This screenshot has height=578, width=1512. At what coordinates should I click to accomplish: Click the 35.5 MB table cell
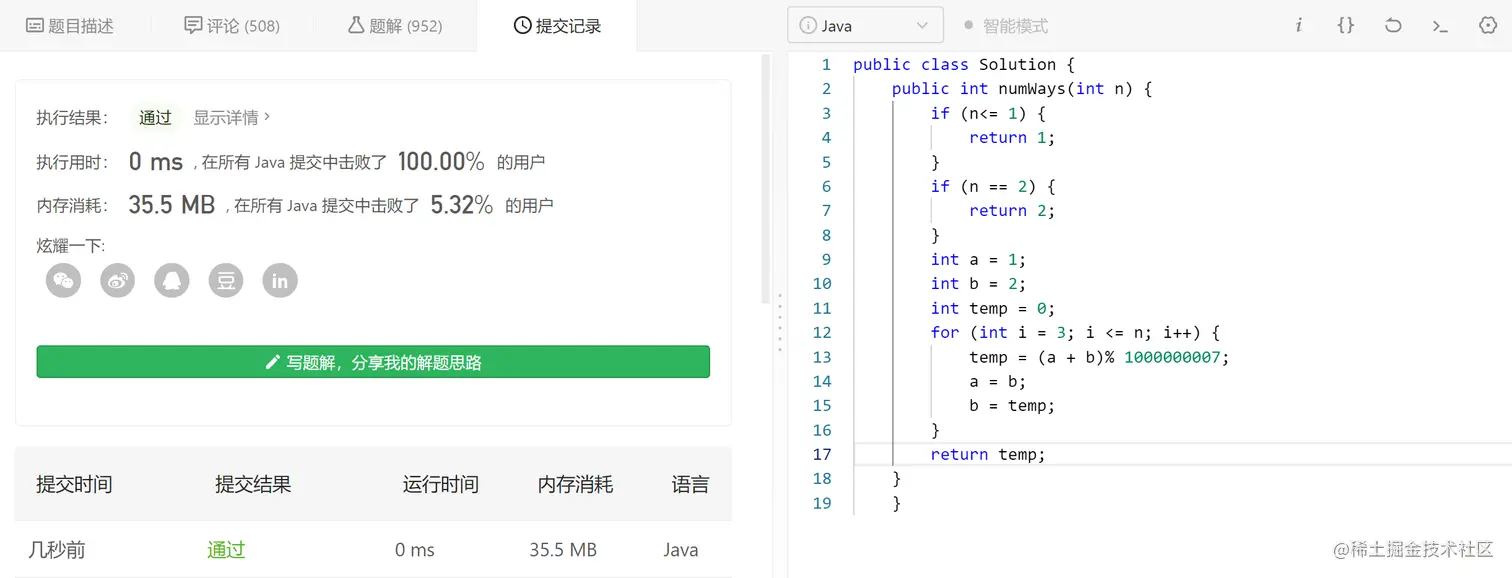point(563,550)
